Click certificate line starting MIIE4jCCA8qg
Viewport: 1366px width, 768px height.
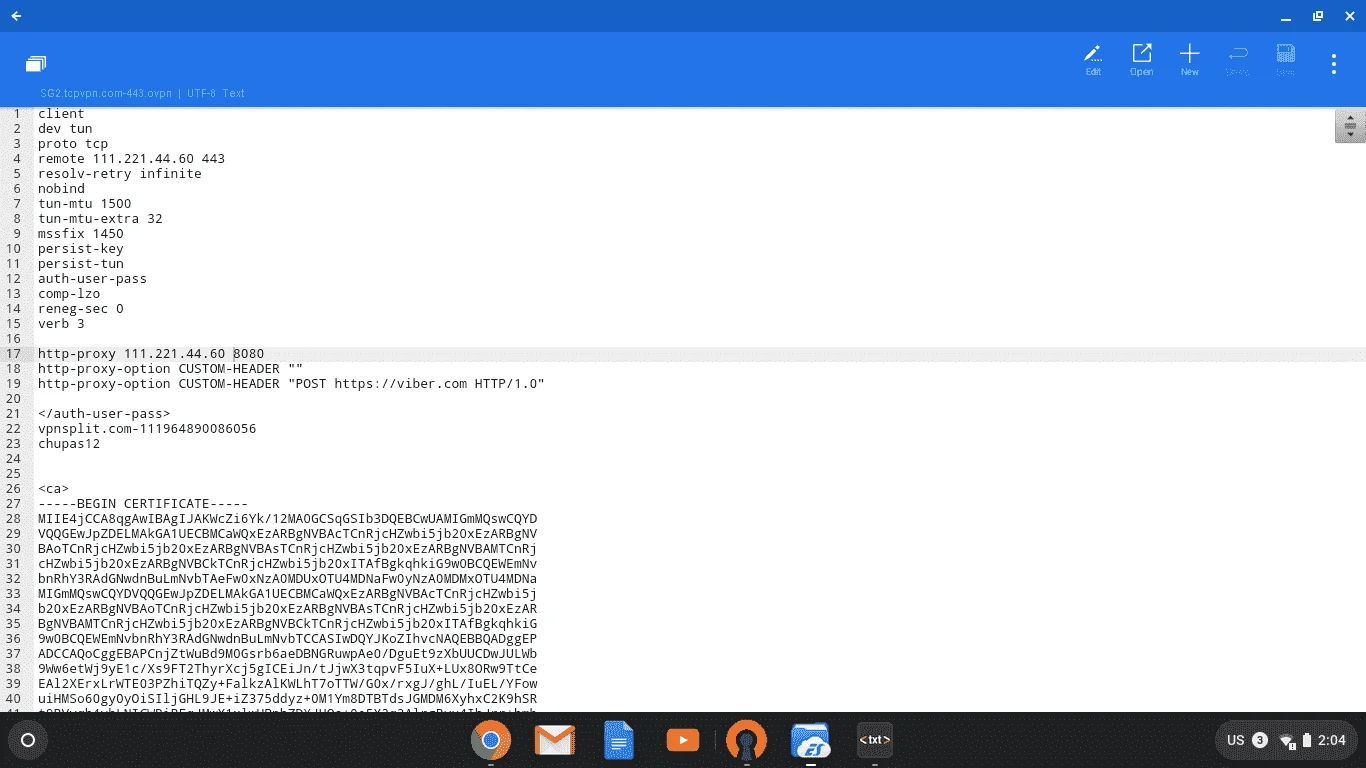287,519
